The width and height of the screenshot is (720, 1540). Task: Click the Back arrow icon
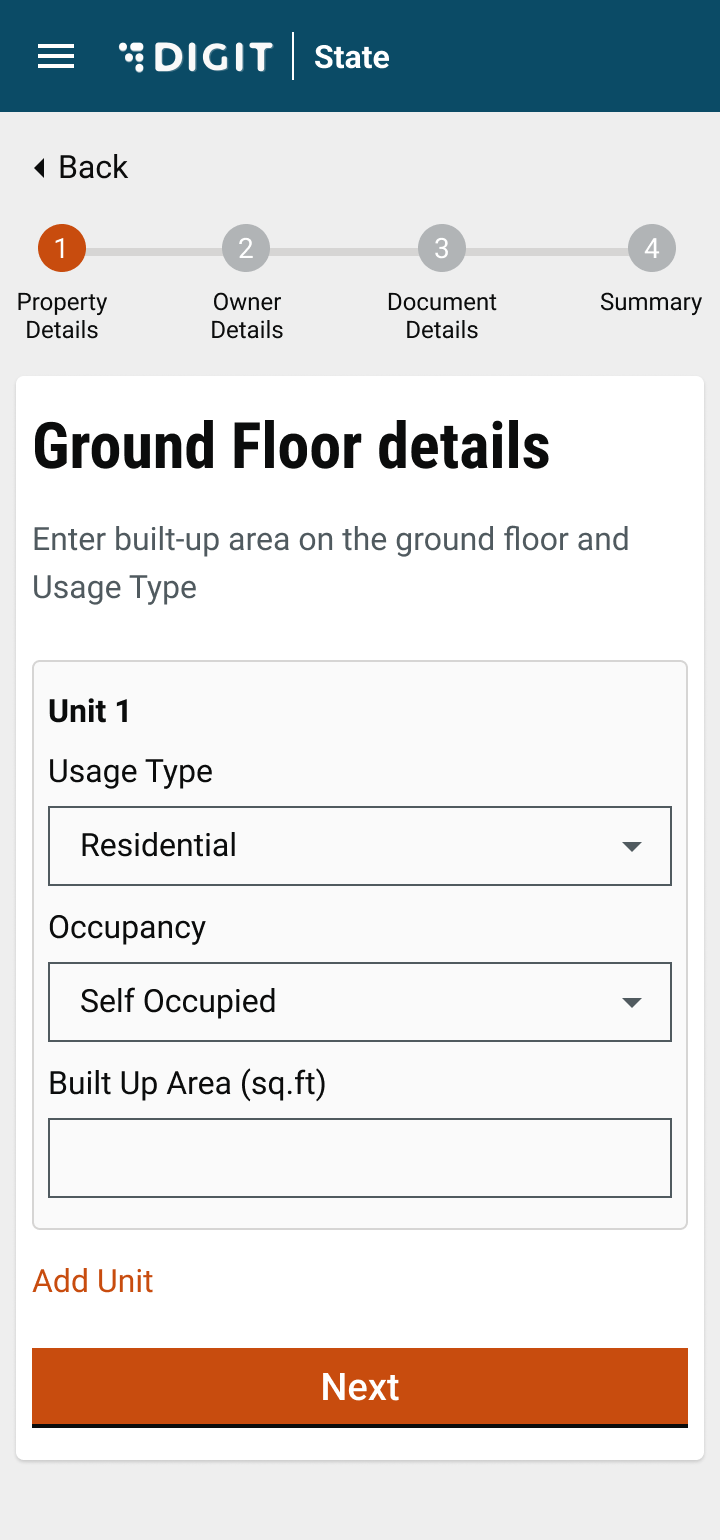click(x=40, y=167)
